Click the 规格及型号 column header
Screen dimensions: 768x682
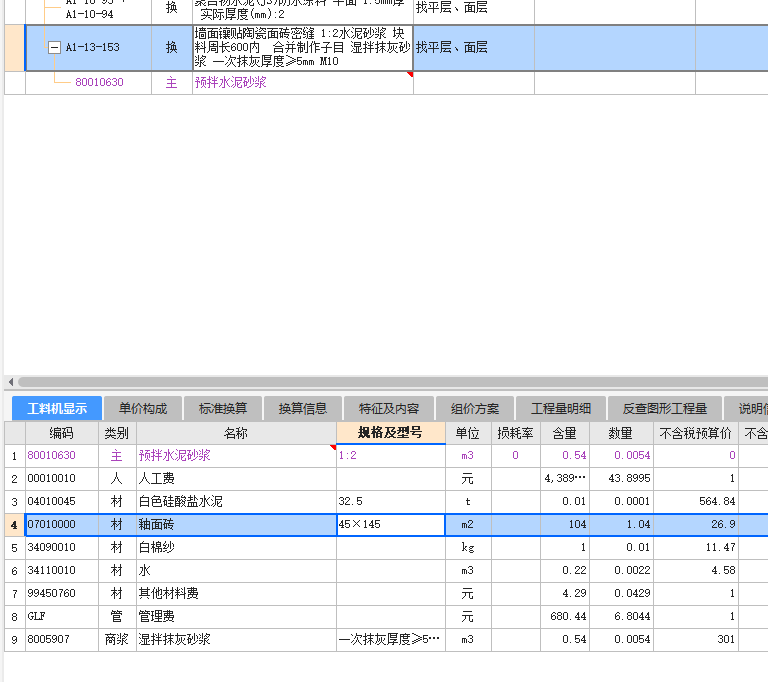pyautogui.click(x=390, y=433)
